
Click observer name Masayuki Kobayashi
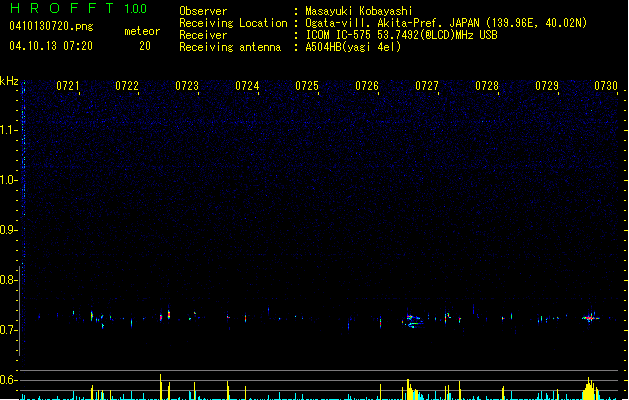click(x=359, y=11)
